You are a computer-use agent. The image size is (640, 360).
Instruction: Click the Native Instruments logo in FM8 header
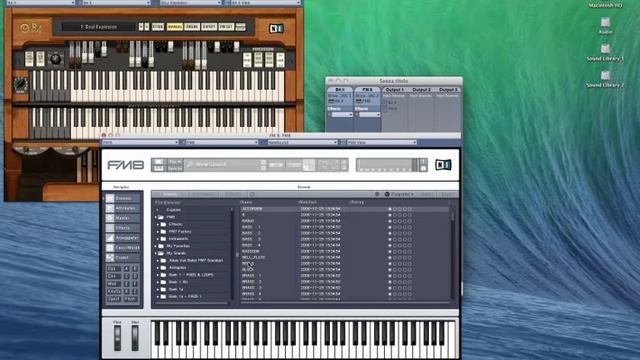pos(443,164)
